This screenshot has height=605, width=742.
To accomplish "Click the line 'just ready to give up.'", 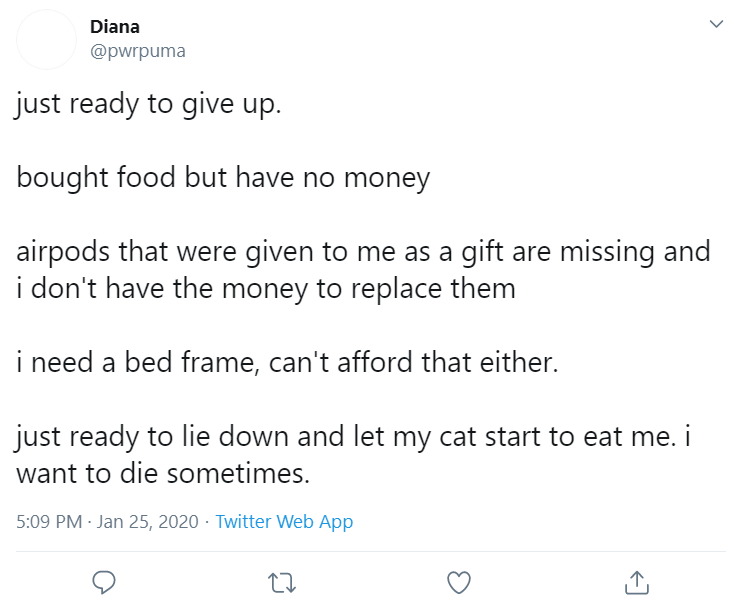I will (149, 104).
